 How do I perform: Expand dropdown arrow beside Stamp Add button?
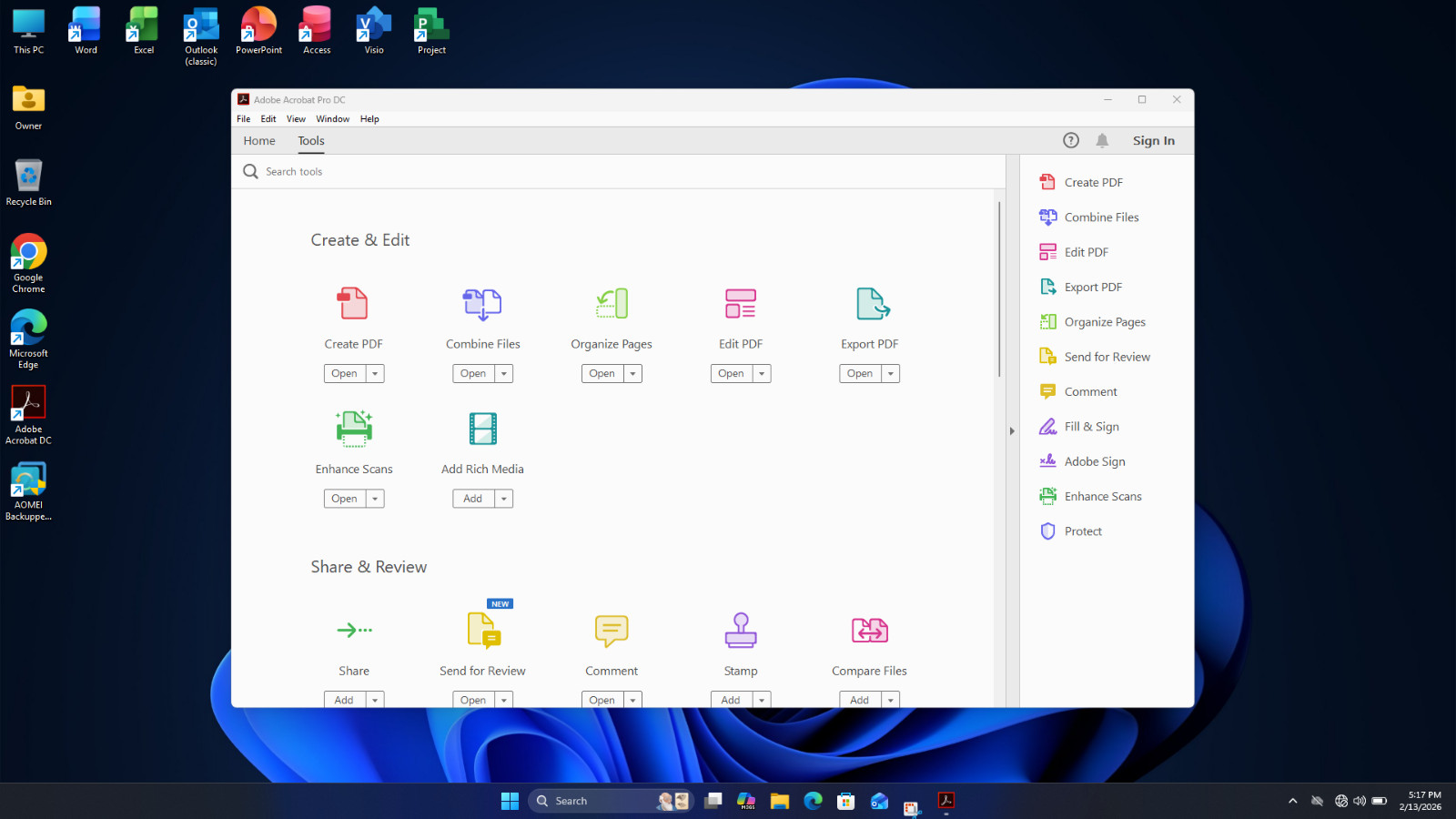[x=762, y=700]
